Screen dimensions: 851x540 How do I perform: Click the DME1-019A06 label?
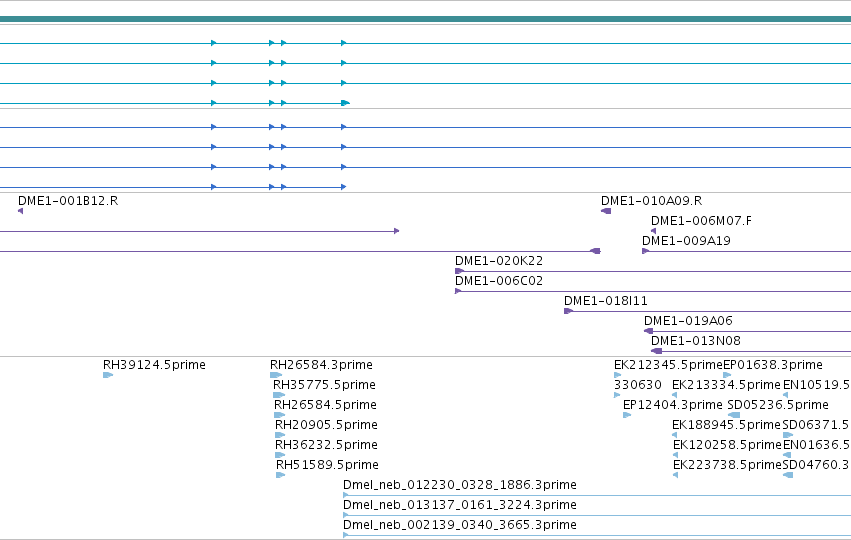click(688, 321)
